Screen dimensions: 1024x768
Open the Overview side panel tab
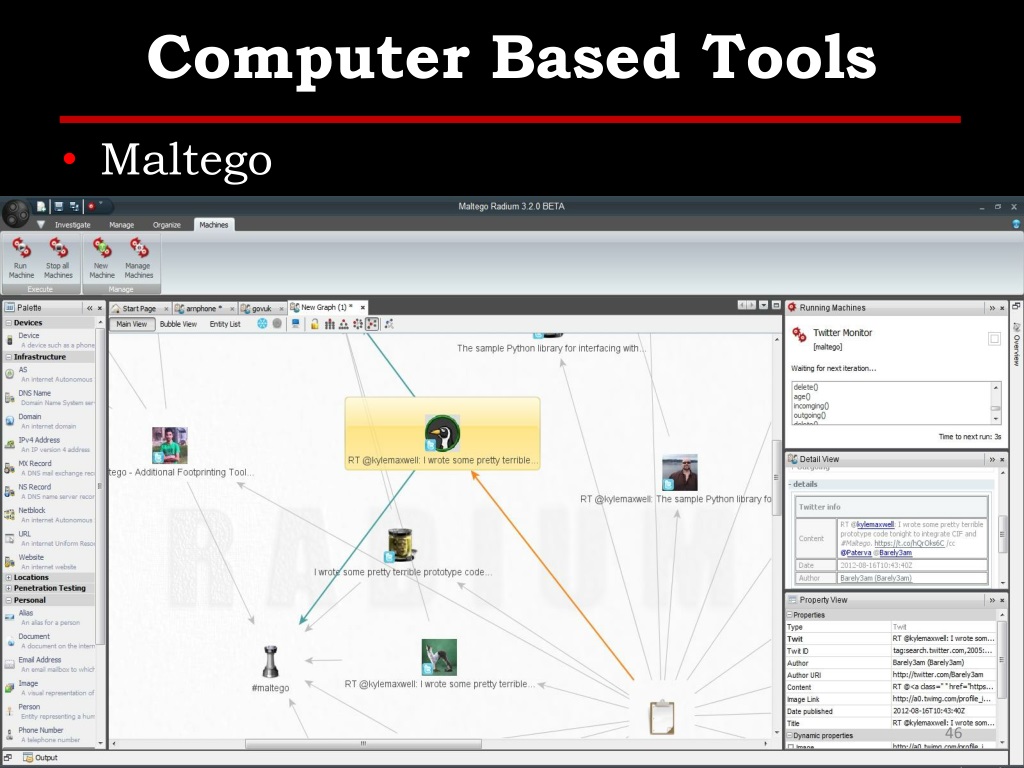point(1016,344)
